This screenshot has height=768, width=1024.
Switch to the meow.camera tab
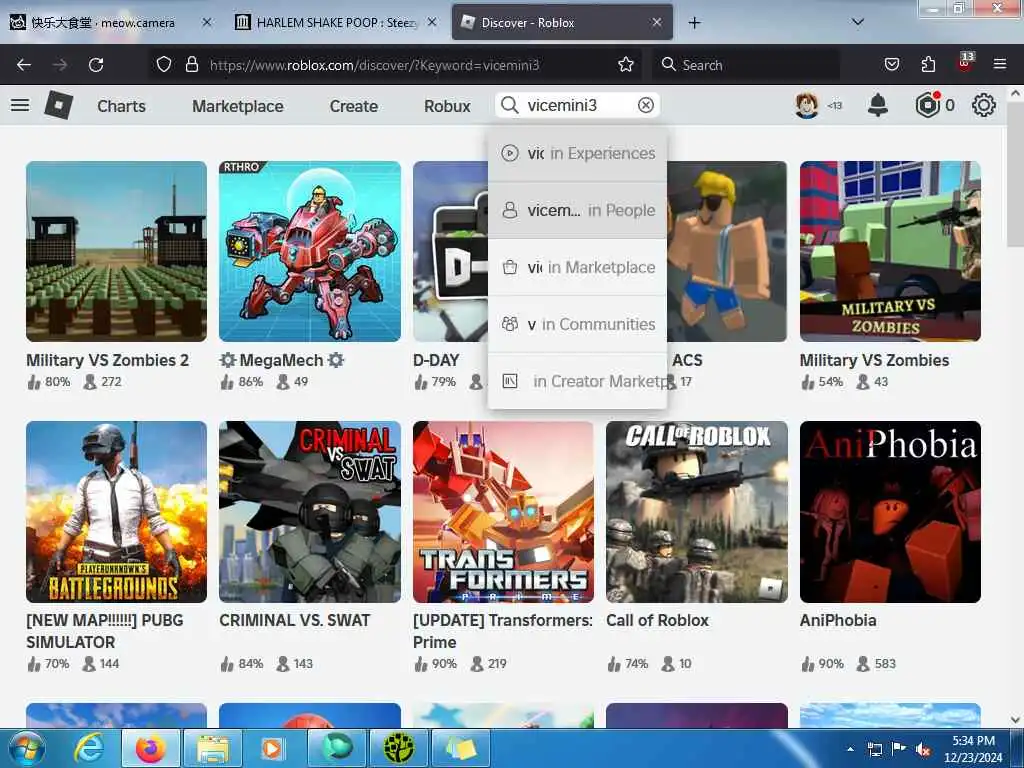point(103,23)
